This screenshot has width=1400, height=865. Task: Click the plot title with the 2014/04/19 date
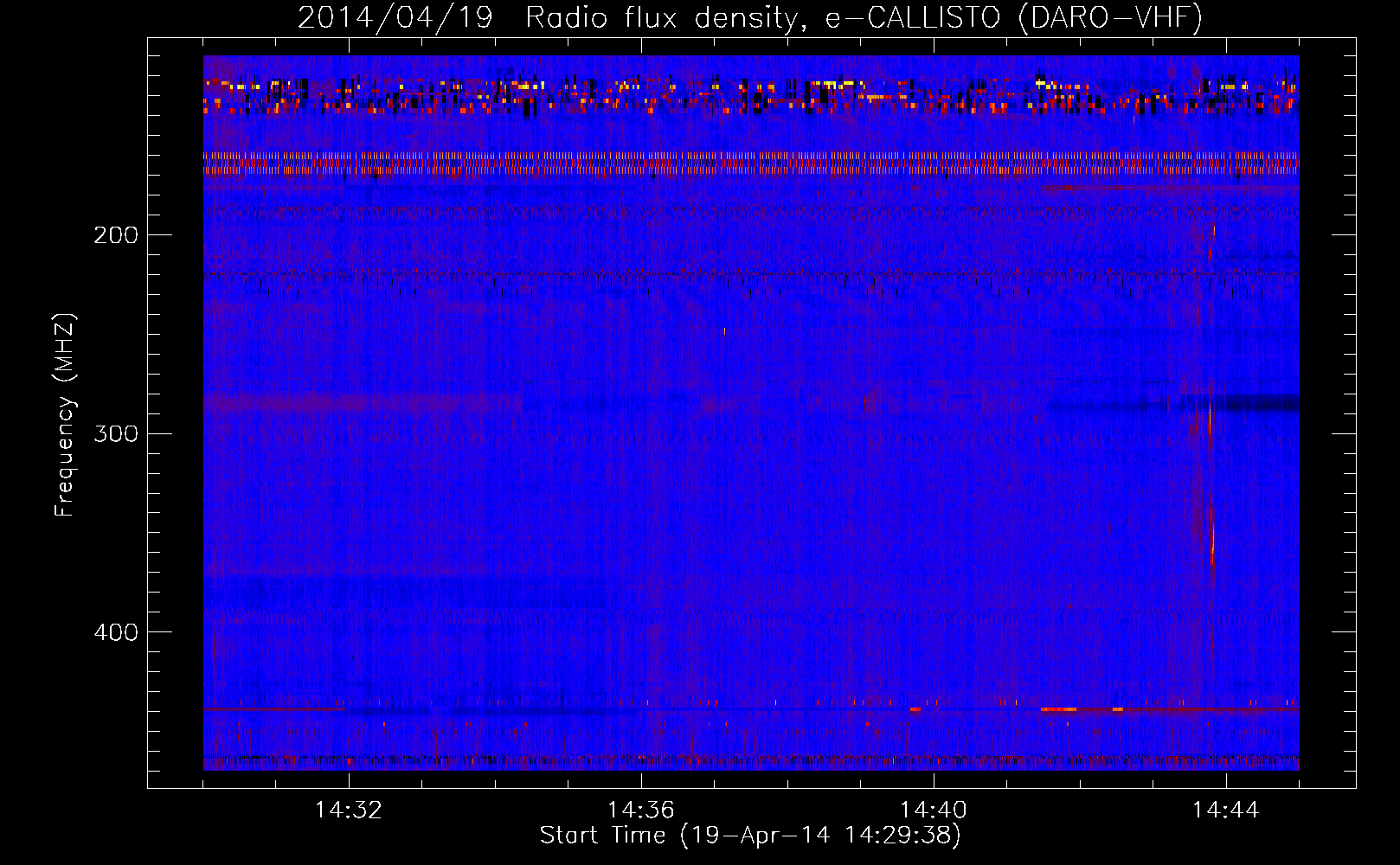[750, 17]
